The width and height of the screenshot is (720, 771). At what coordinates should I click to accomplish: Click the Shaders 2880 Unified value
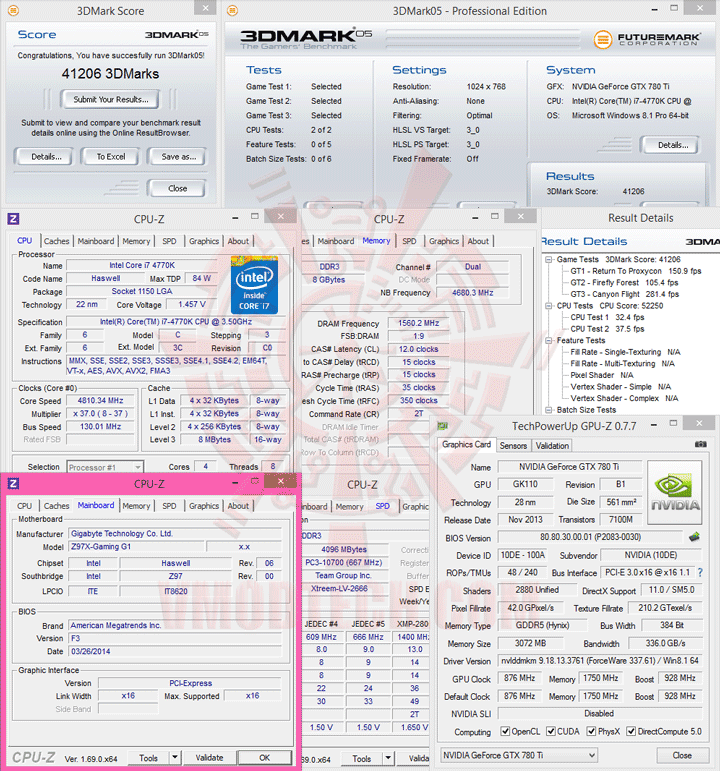537,590
